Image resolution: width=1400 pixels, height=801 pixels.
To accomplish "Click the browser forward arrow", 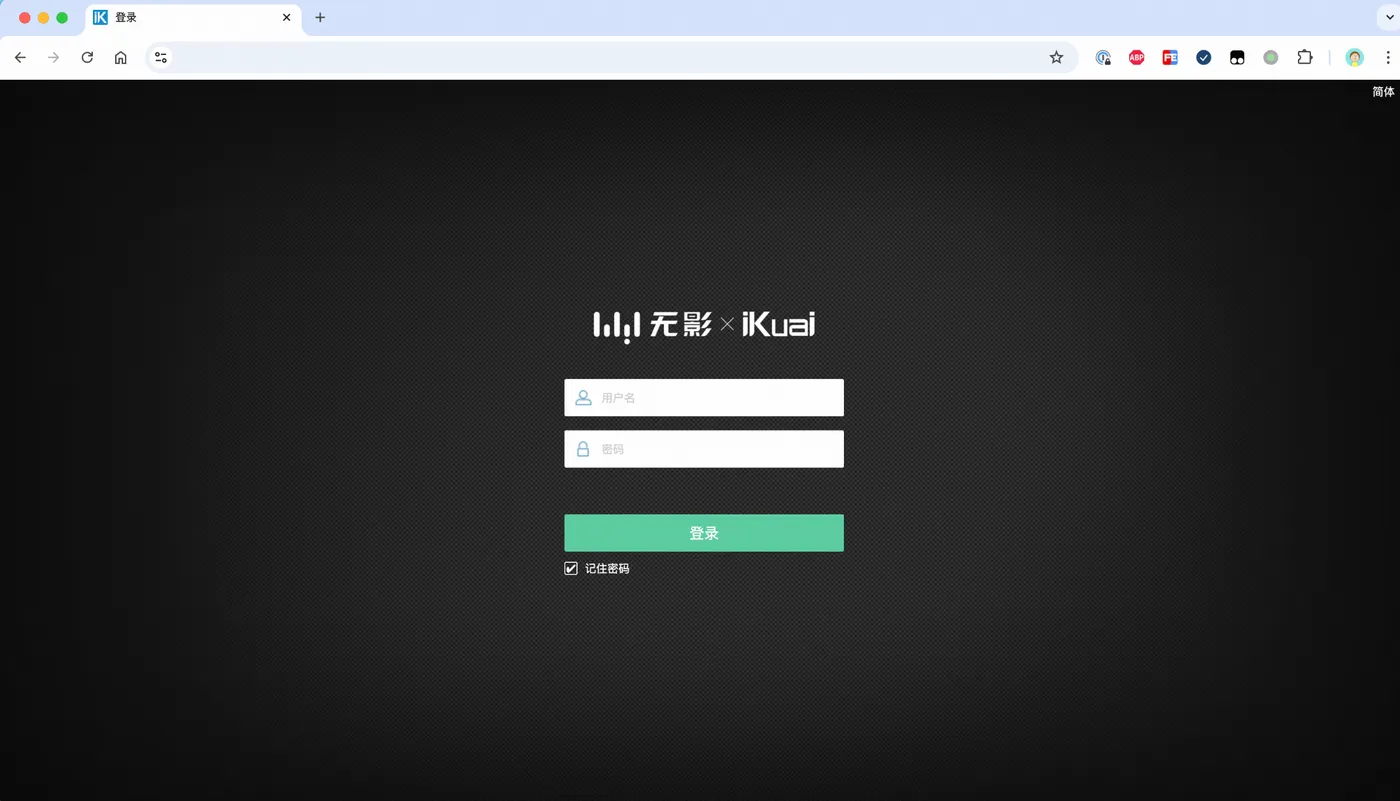I will coord(54,58).
